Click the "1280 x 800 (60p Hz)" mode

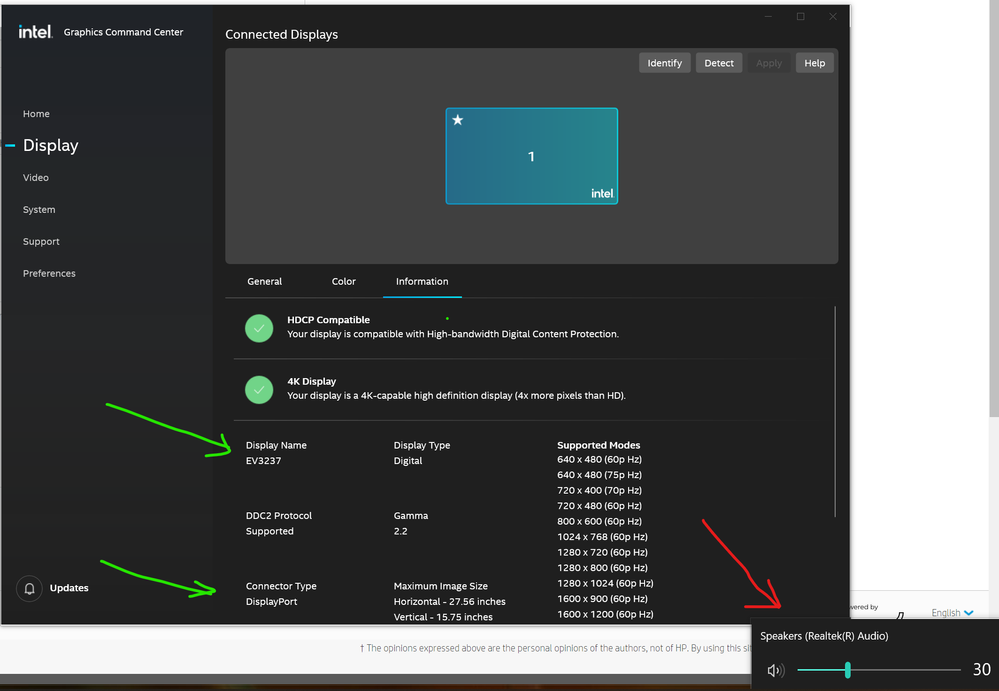(602, 567)
